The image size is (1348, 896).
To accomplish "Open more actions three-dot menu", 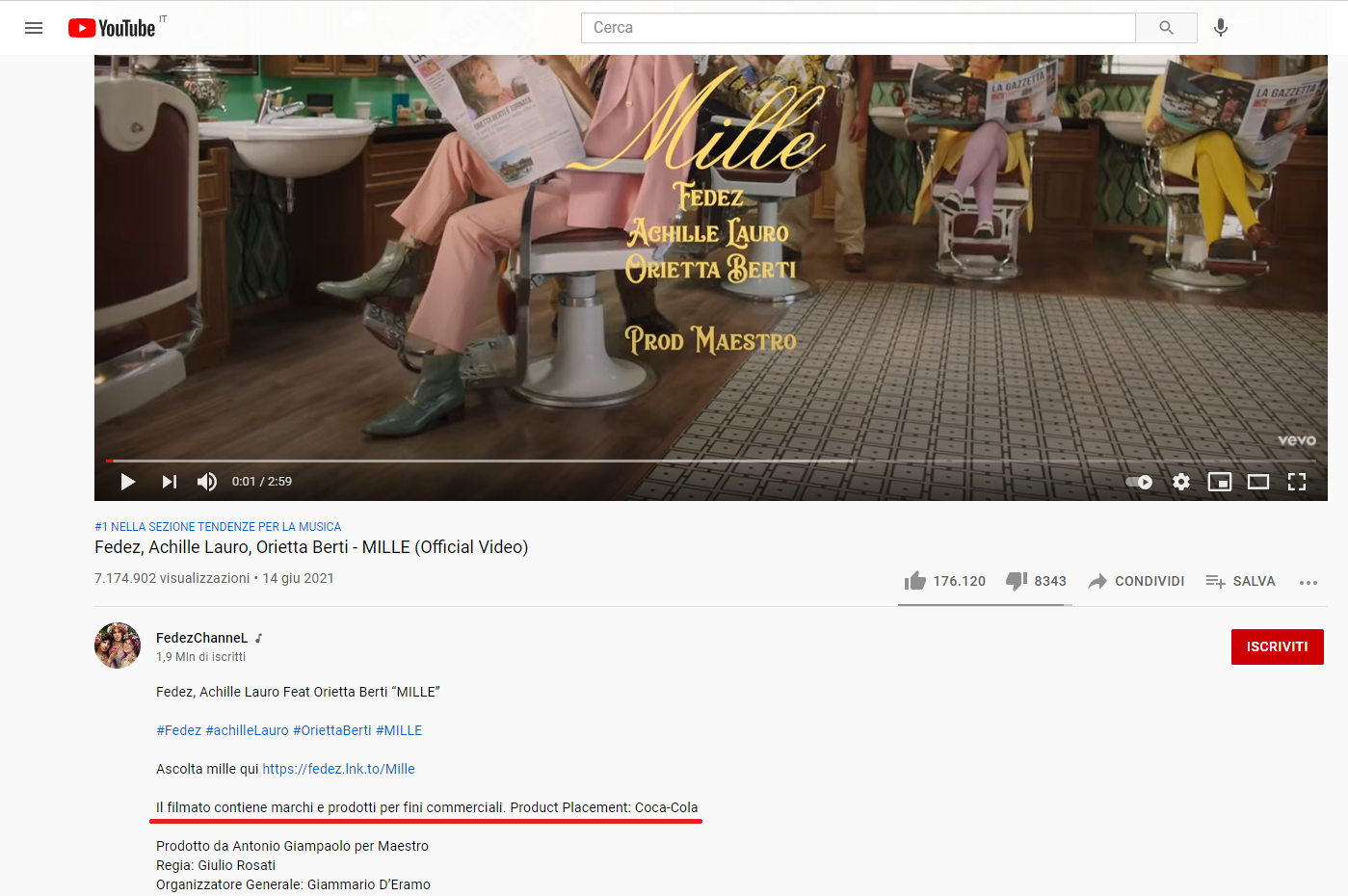I will point(1308,582).
